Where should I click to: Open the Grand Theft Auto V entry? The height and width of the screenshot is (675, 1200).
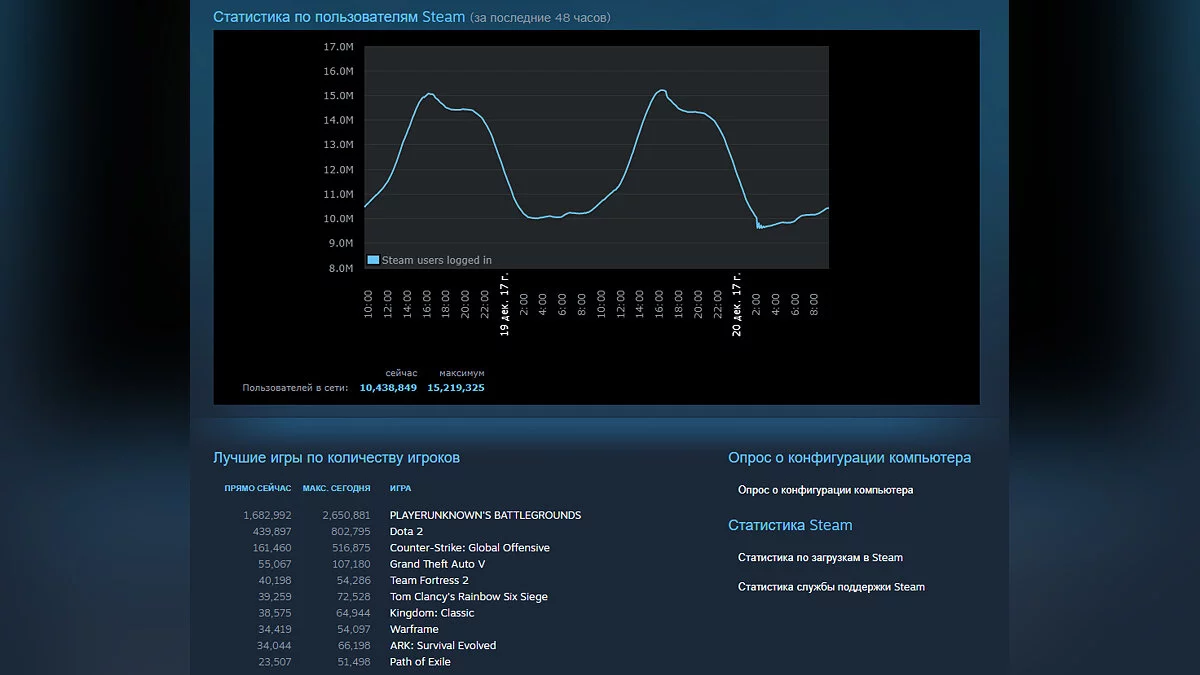(x=437, y=564)
